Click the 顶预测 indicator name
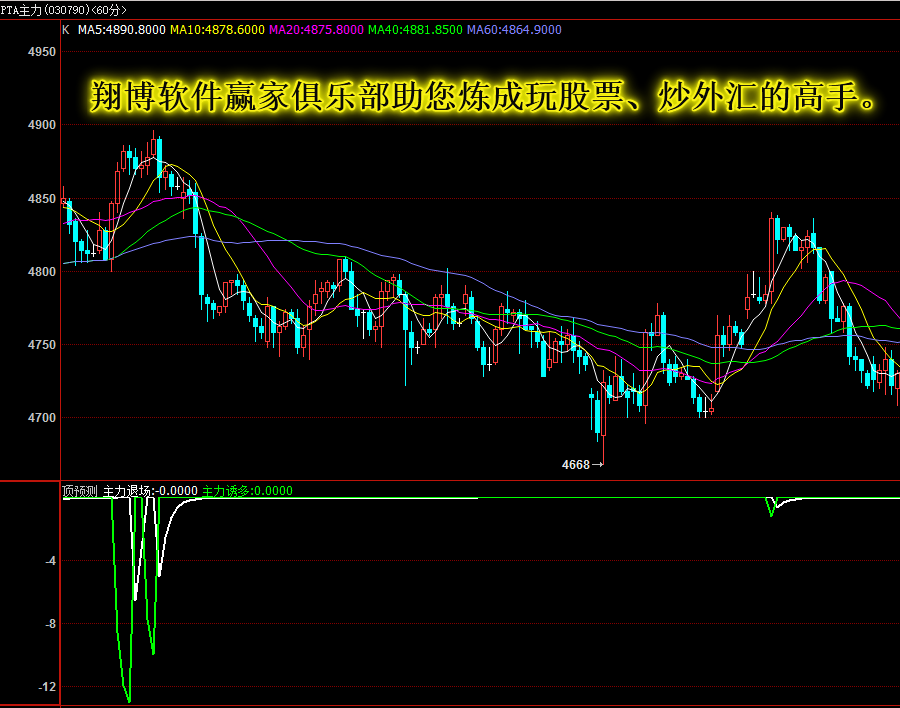 [80, 491]
